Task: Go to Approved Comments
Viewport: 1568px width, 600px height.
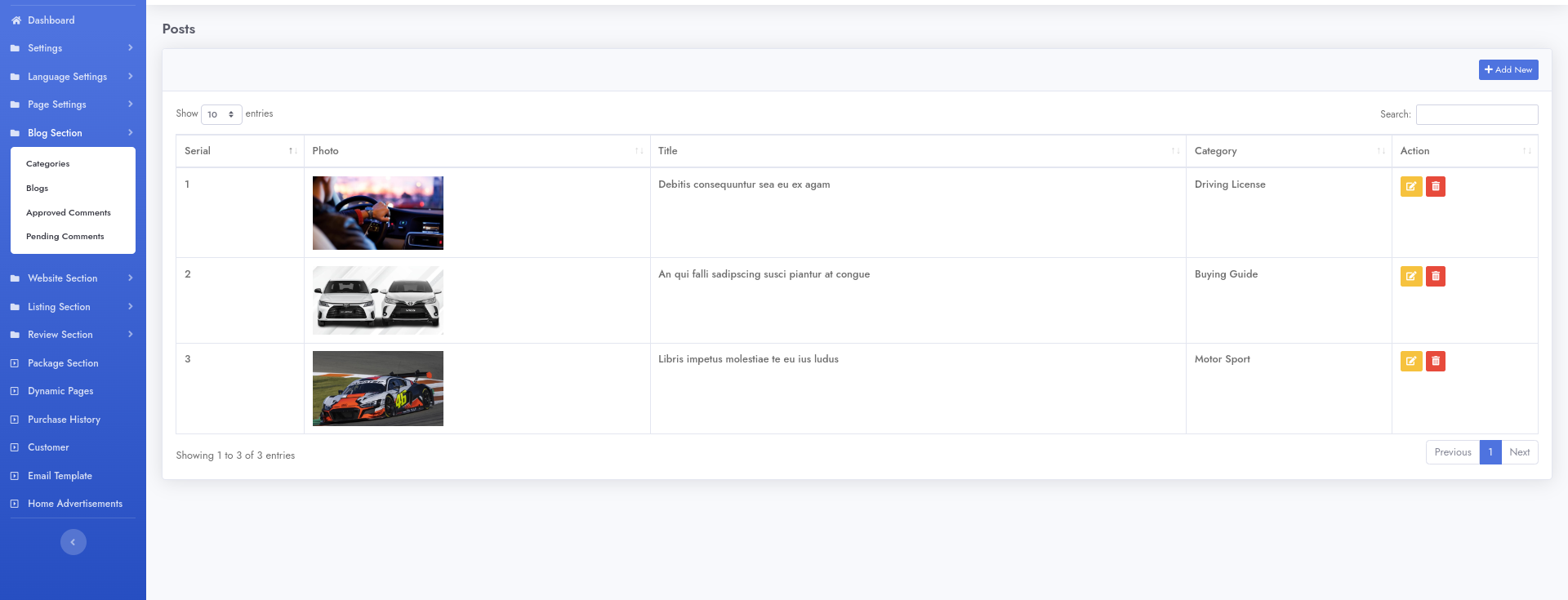Action: [x=69, y=213]
